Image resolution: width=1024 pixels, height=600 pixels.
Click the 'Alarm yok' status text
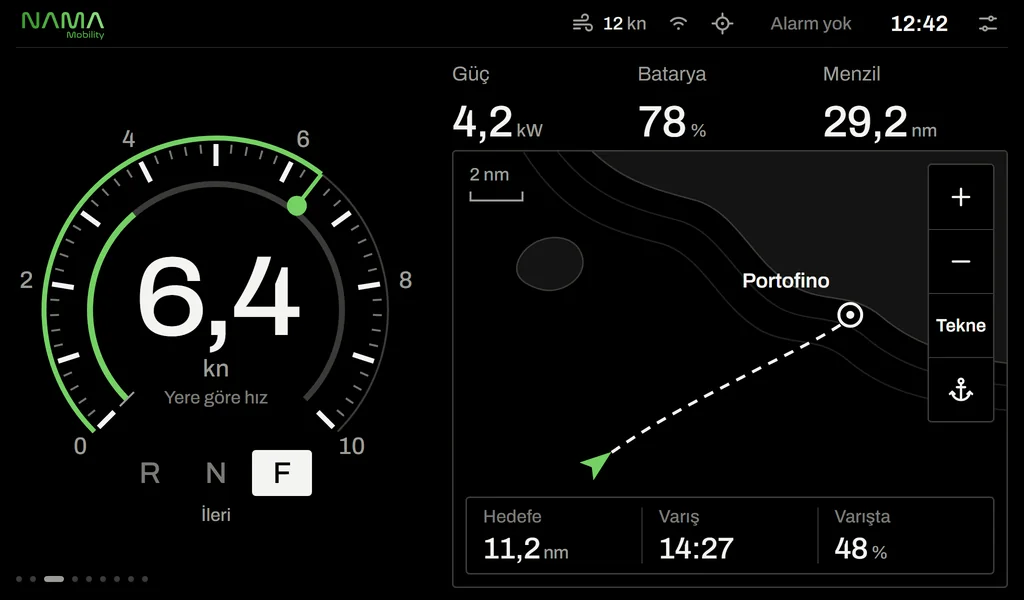pos(810,24)
